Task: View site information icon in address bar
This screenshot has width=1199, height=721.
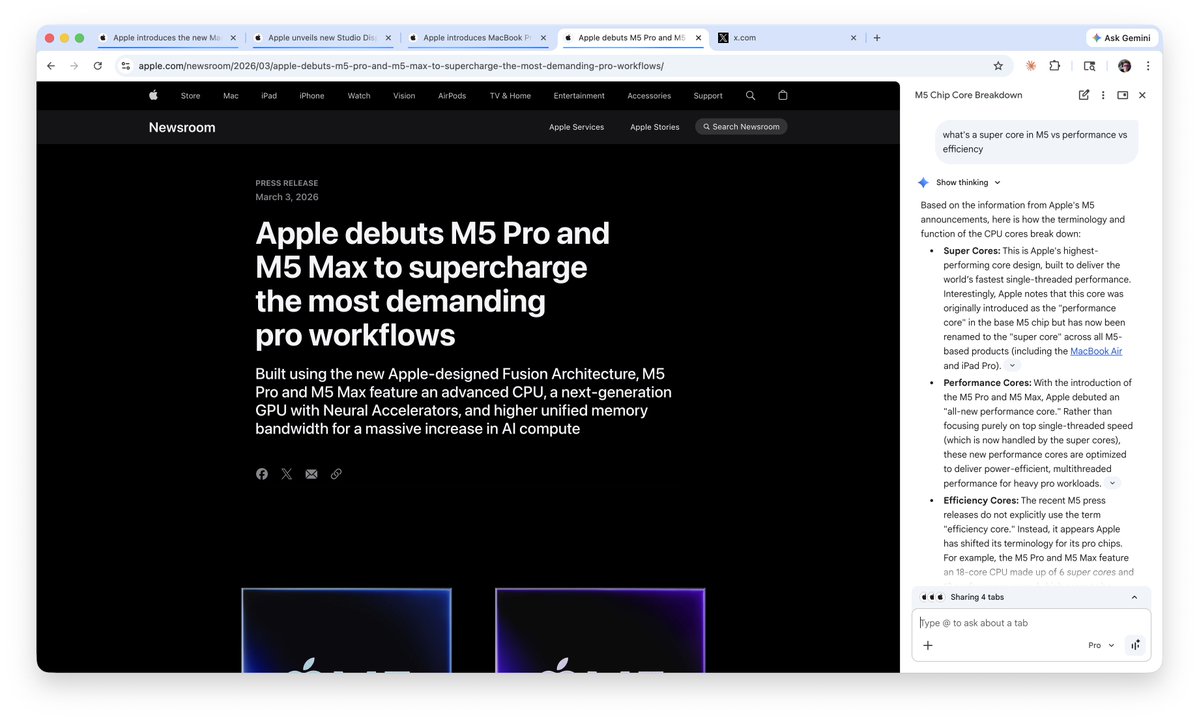Action: point(125,66)
